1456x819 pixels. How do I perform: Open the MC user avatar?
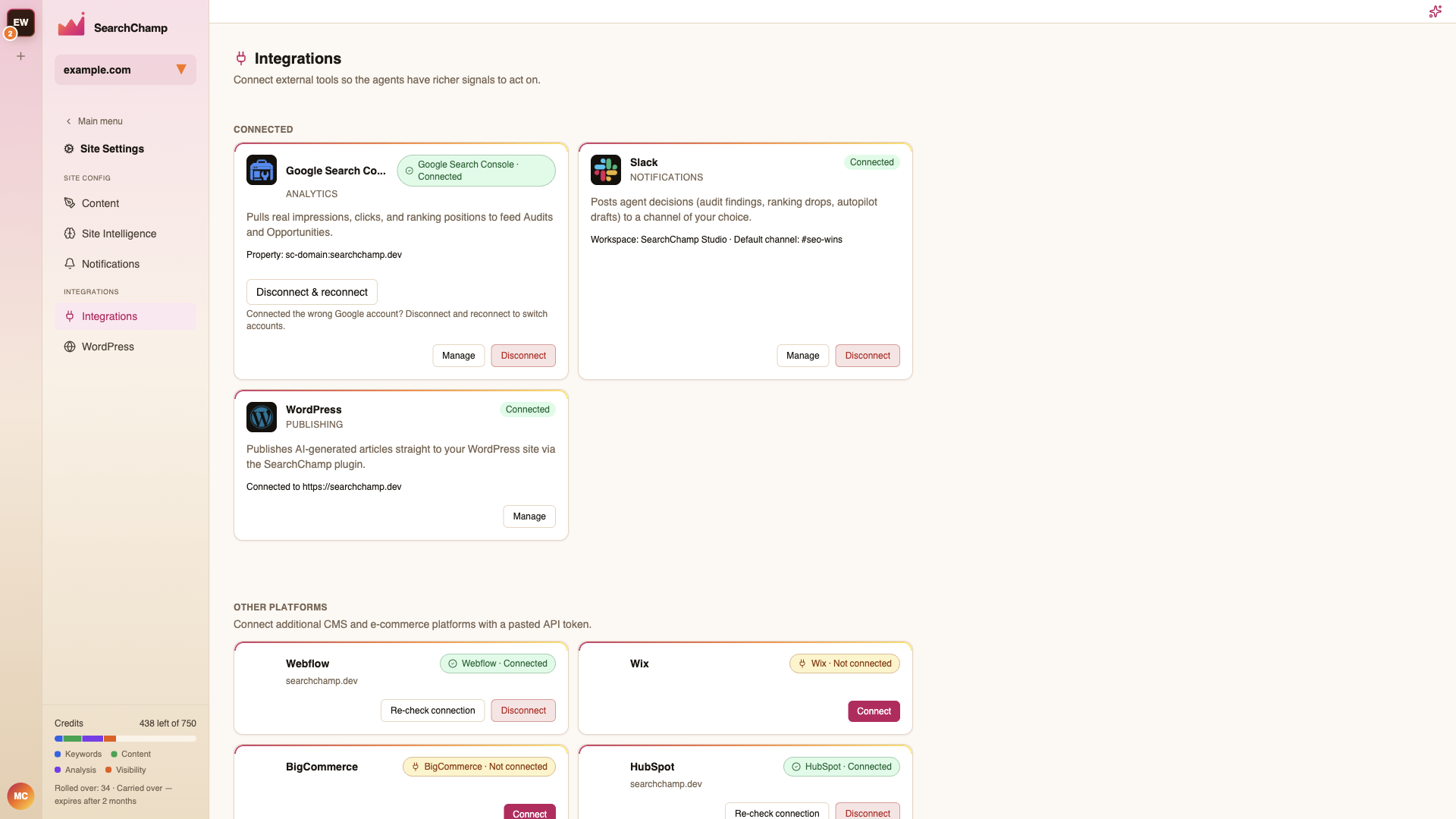[x=20, y=796]
